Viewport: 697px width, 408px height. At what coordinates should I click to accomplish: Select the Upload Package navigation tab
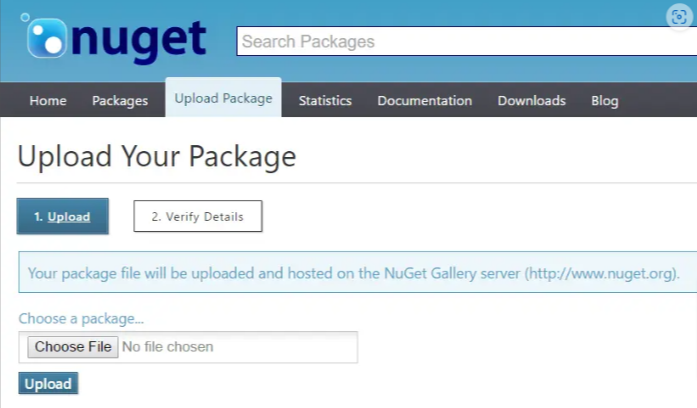pyautogui.click(x=223, y=99)
